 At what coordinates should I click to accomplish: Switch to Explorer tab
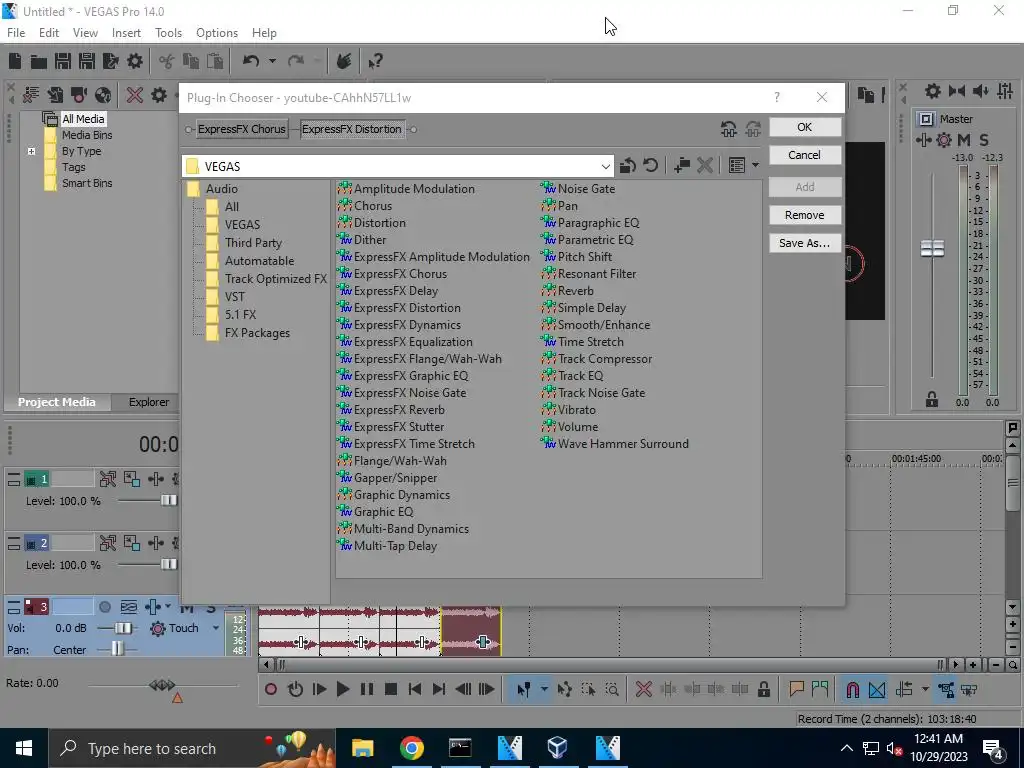pos(149,402)
